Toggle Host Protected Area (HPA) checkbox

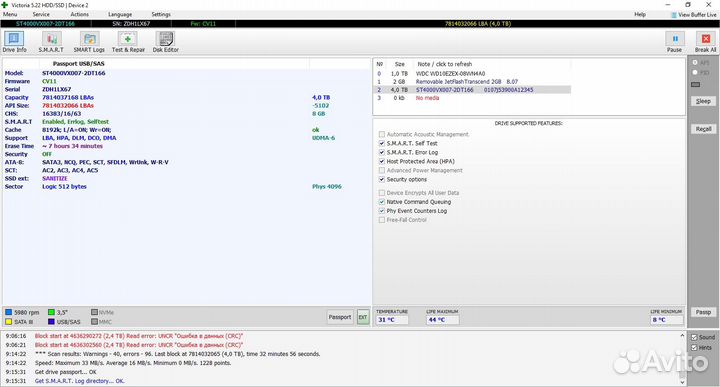(x=382, y=161)
